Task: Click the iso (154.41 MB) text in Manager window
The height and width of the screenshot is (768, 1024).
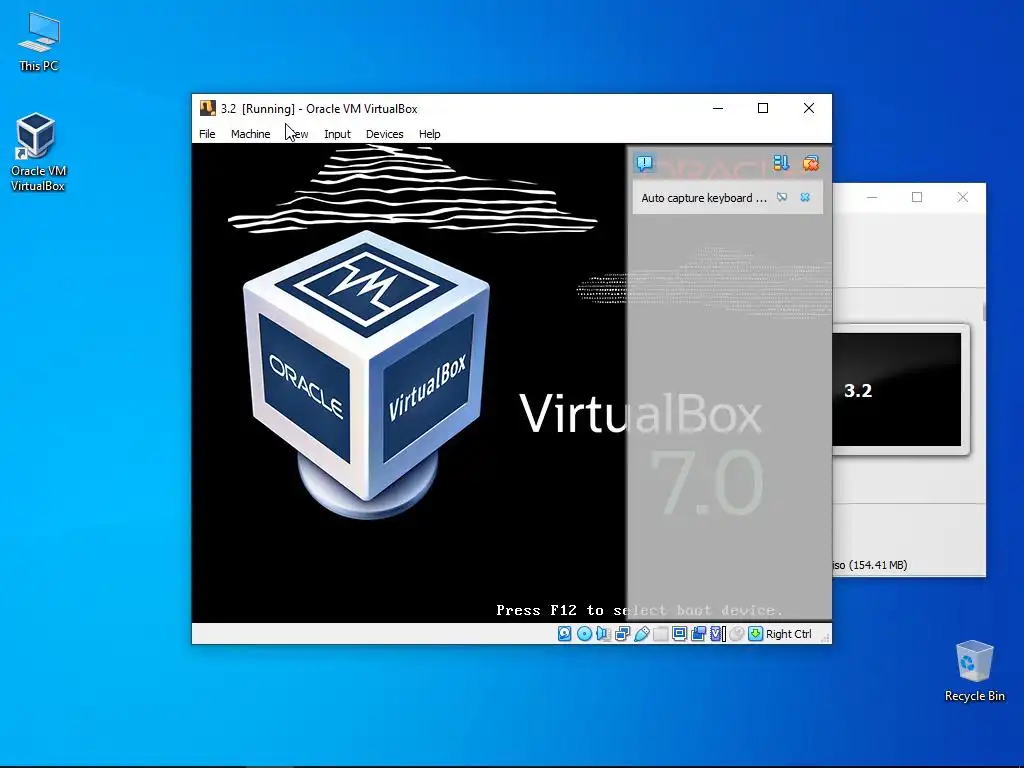Action: [870, 565]
